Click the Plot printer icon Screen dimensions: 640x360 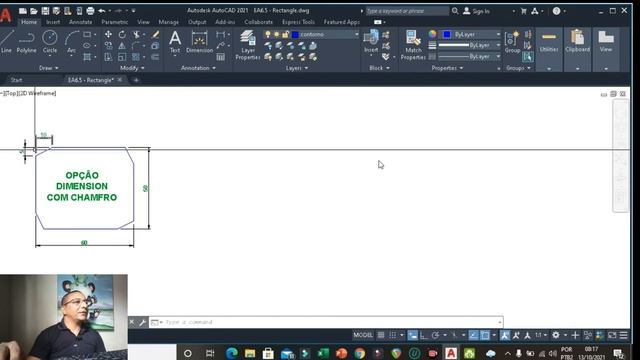[90, 11]
